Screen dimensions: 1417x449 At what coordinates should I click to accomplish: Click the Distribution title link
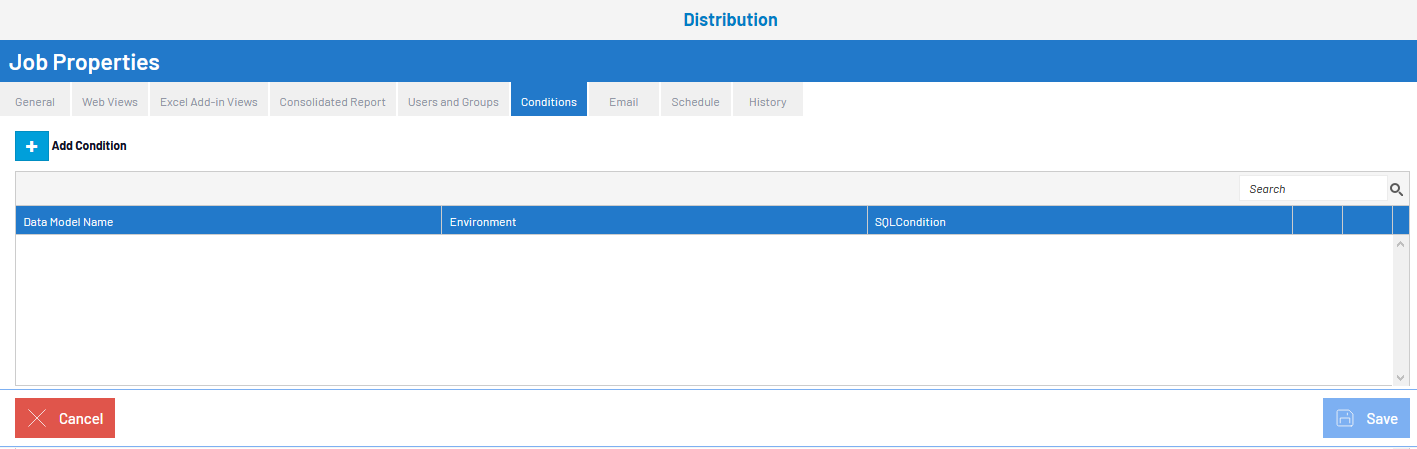click(x=730, y=20)
